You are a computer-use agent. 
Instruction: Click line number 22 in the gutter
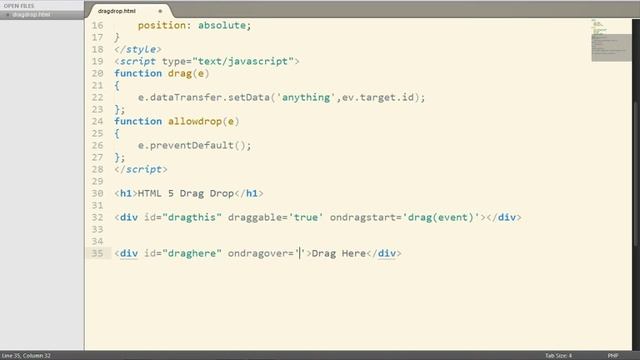click(x=97, y=97)
